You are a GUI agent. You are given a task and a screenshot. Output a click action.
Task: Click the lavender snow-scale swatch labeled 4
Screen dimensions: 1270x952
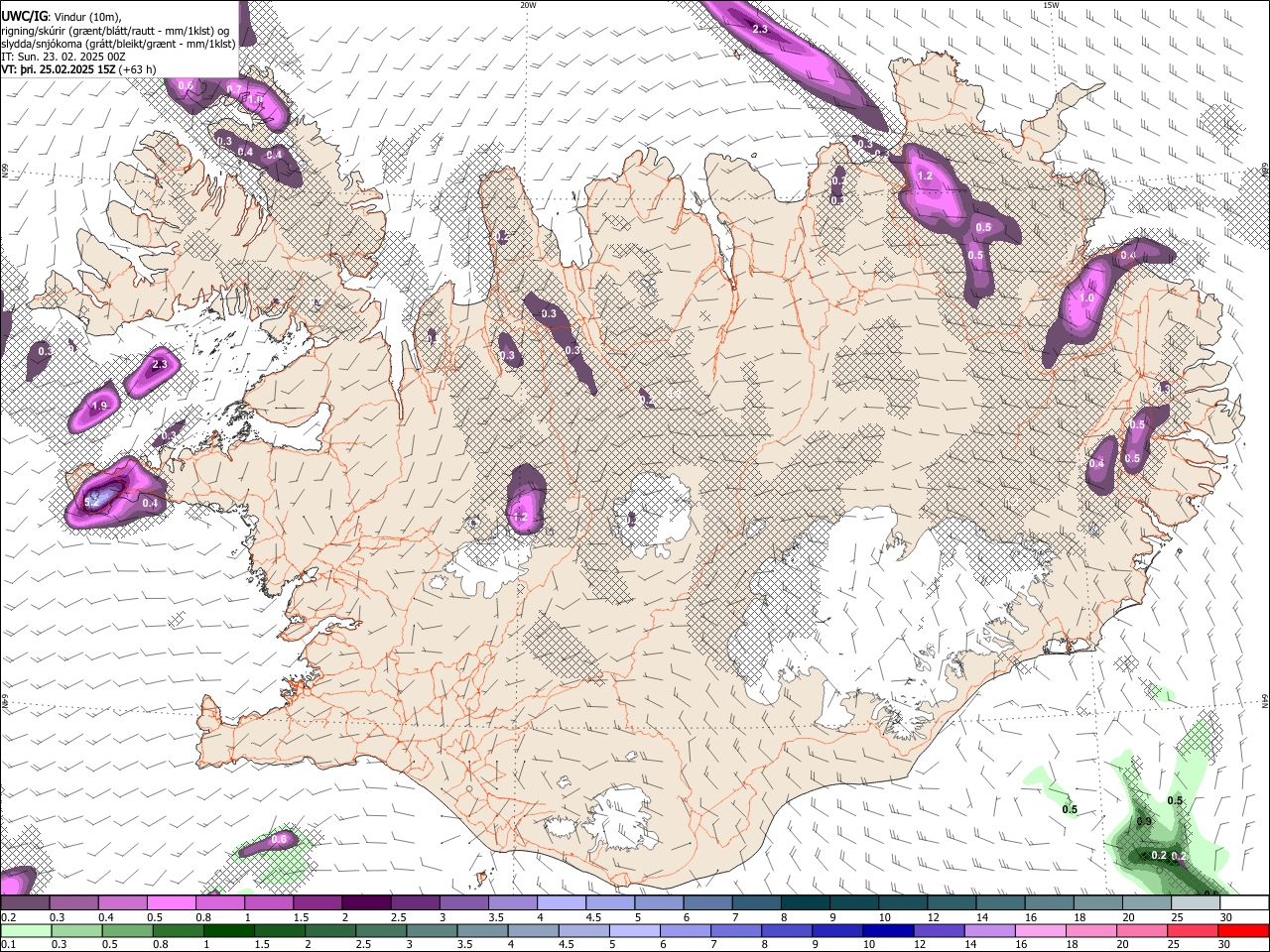click(562, 903)
